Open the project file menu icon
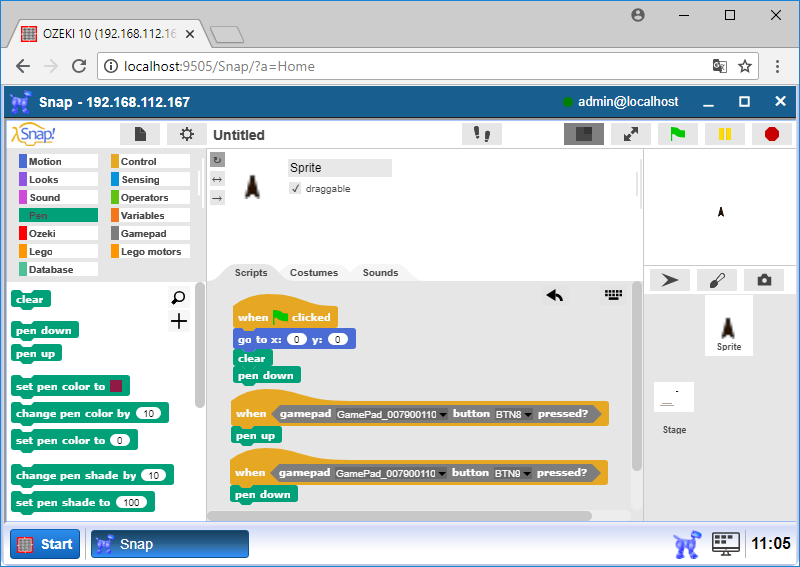The height and width of the screenshot is (567, 800). (140, 134)
